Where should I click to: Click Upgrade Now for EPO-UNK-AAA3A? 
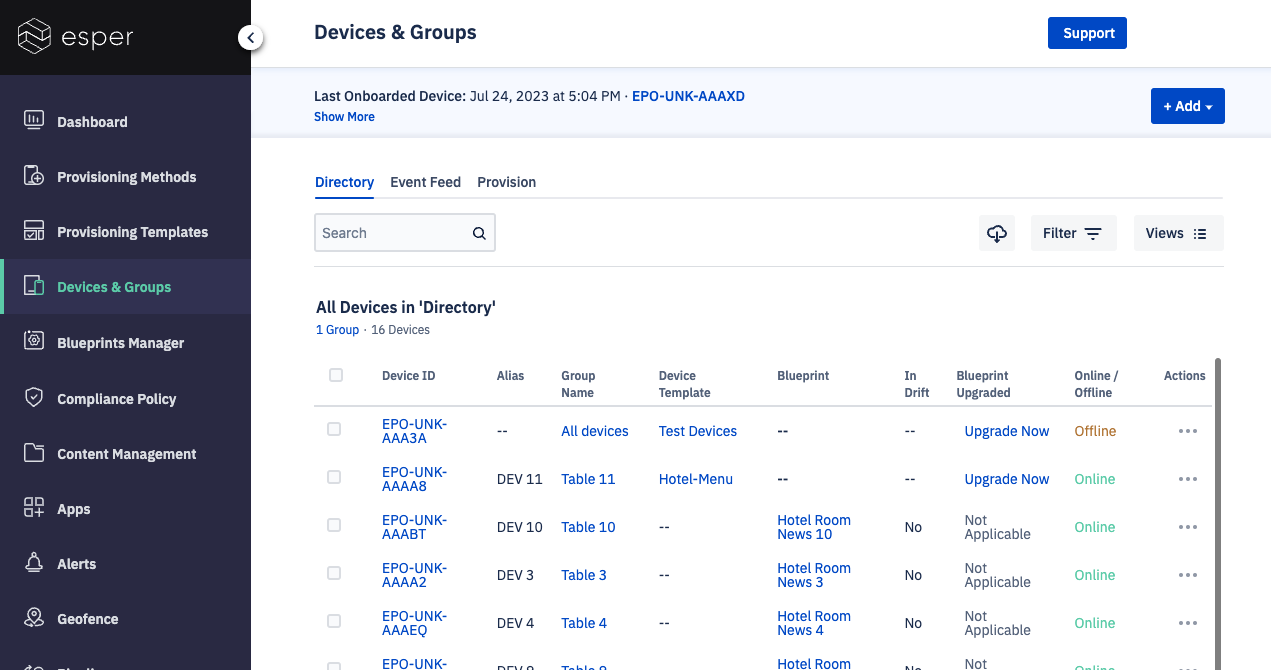pos(1006,431)
